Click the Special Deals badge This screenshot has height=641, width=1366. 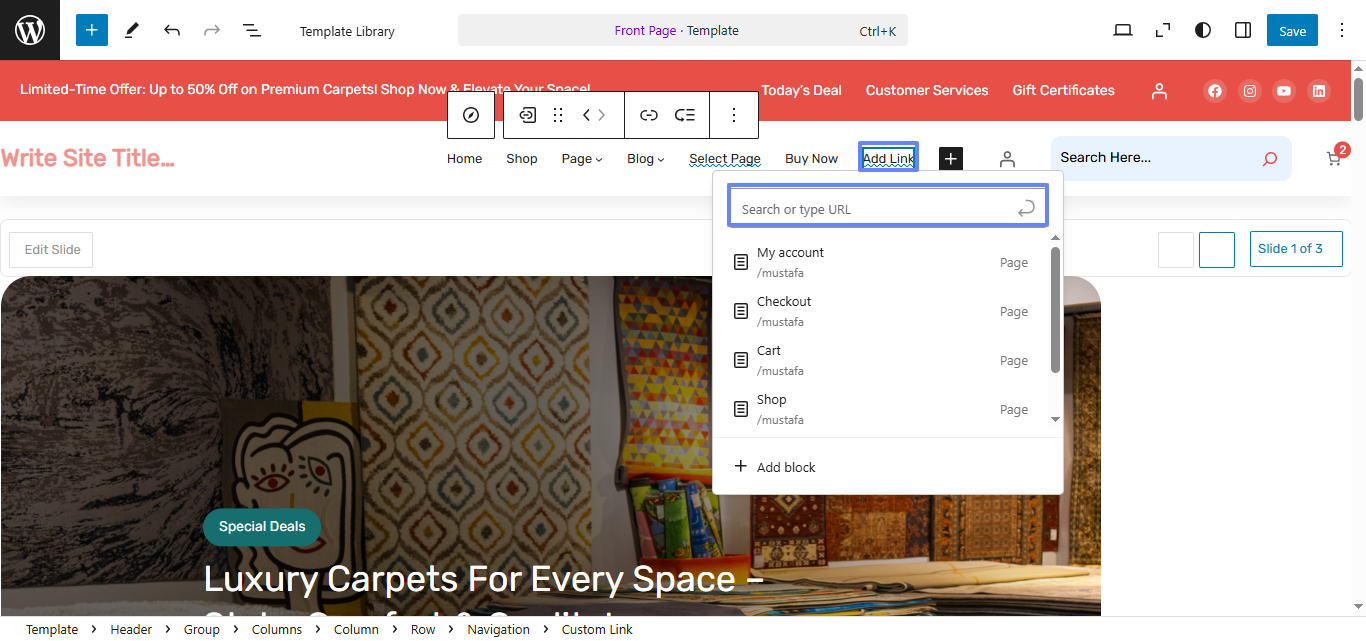[262, 527]
